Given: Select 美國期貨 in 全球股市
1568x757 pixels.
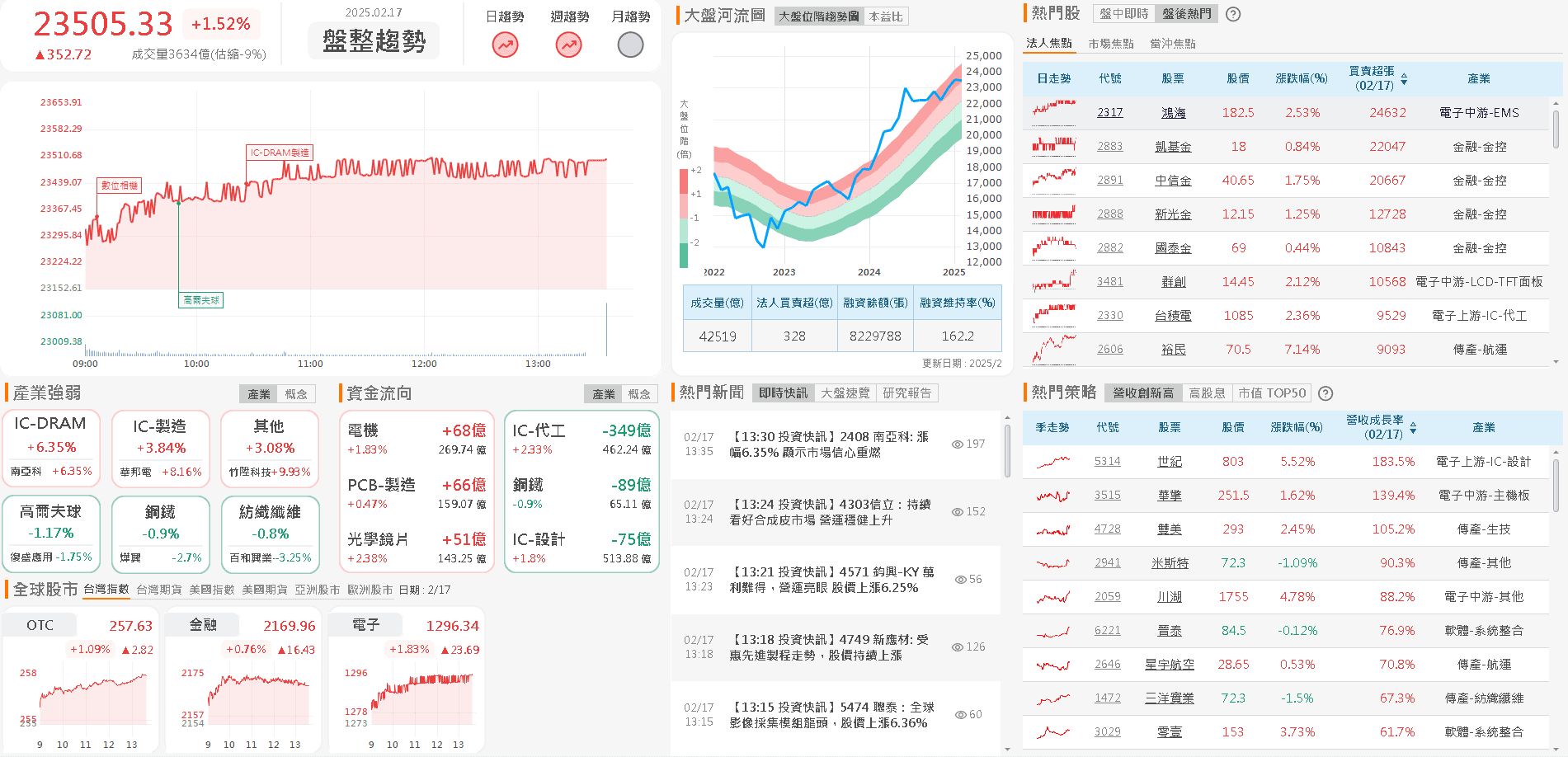Looking at the screenshot, I should coord(265,590).
